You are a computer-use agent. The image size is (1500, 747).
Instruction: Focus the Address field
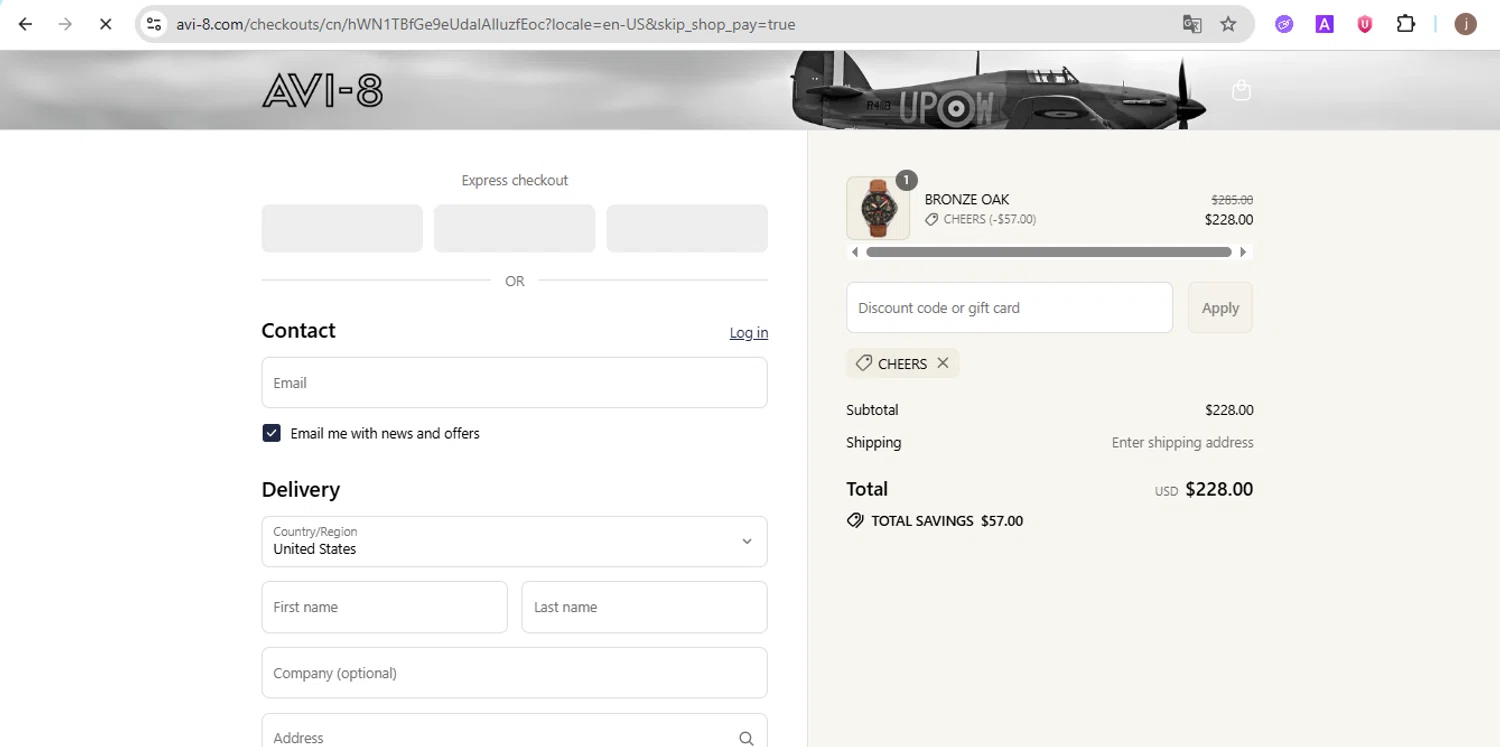point(514,731)
